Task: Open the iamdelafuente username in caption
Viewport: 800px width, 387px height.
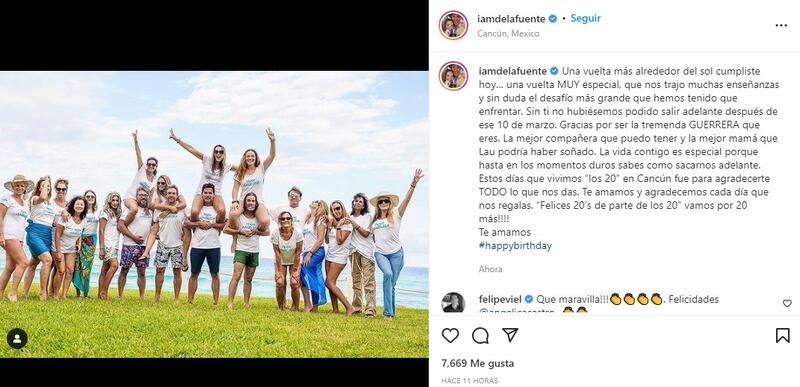Action: click(513, 71)
